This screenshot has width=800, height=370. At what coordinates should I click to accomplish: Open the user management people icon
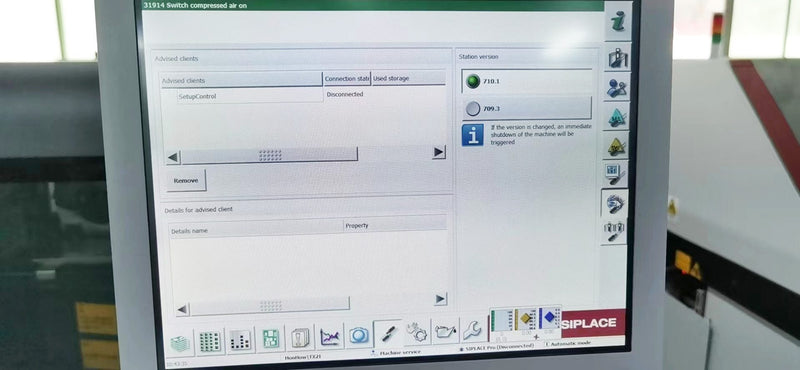(x=617, y=87)
